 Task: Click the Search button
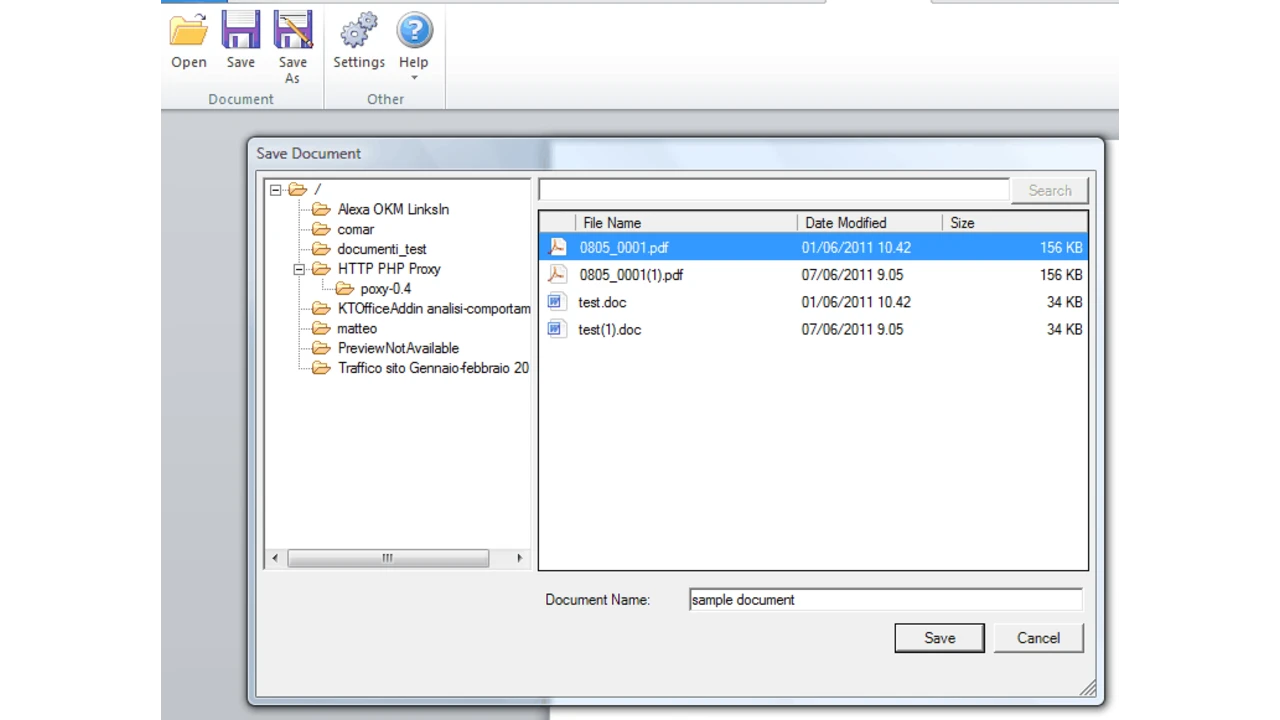[x=1049, y=190]
